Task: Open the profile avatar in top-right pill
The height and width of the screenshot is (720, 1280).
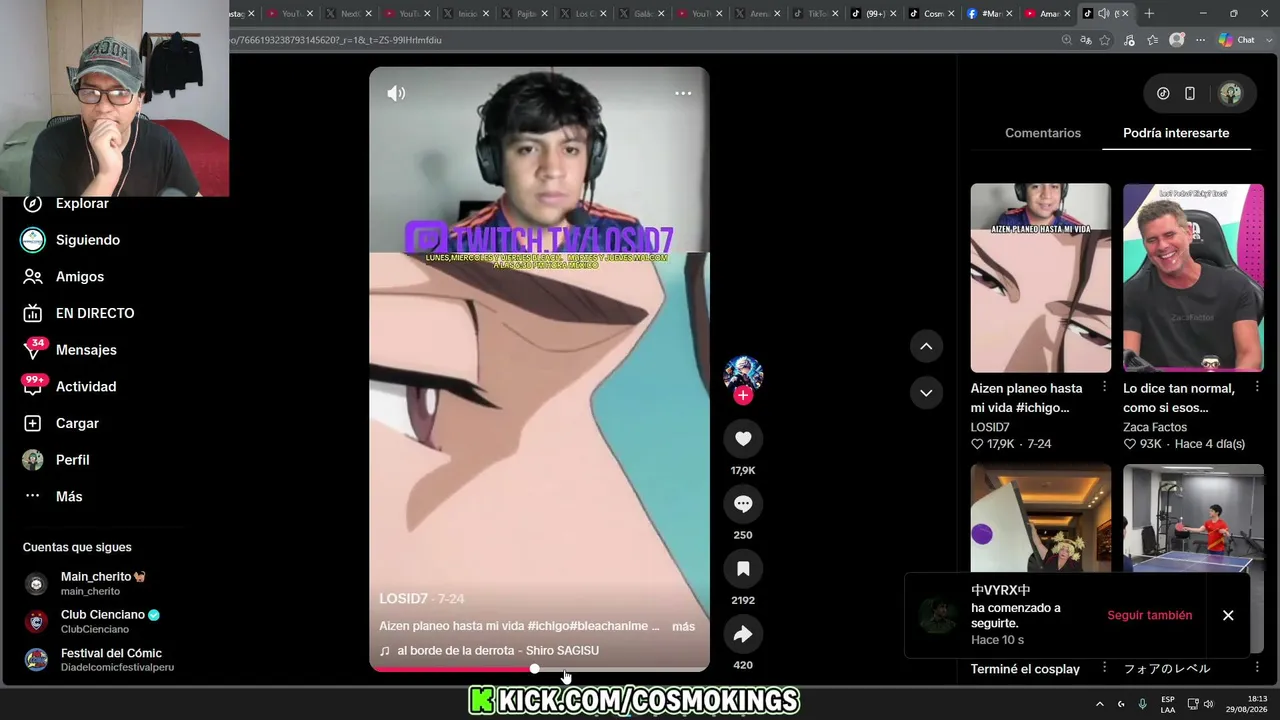Action: [1230, 94]
